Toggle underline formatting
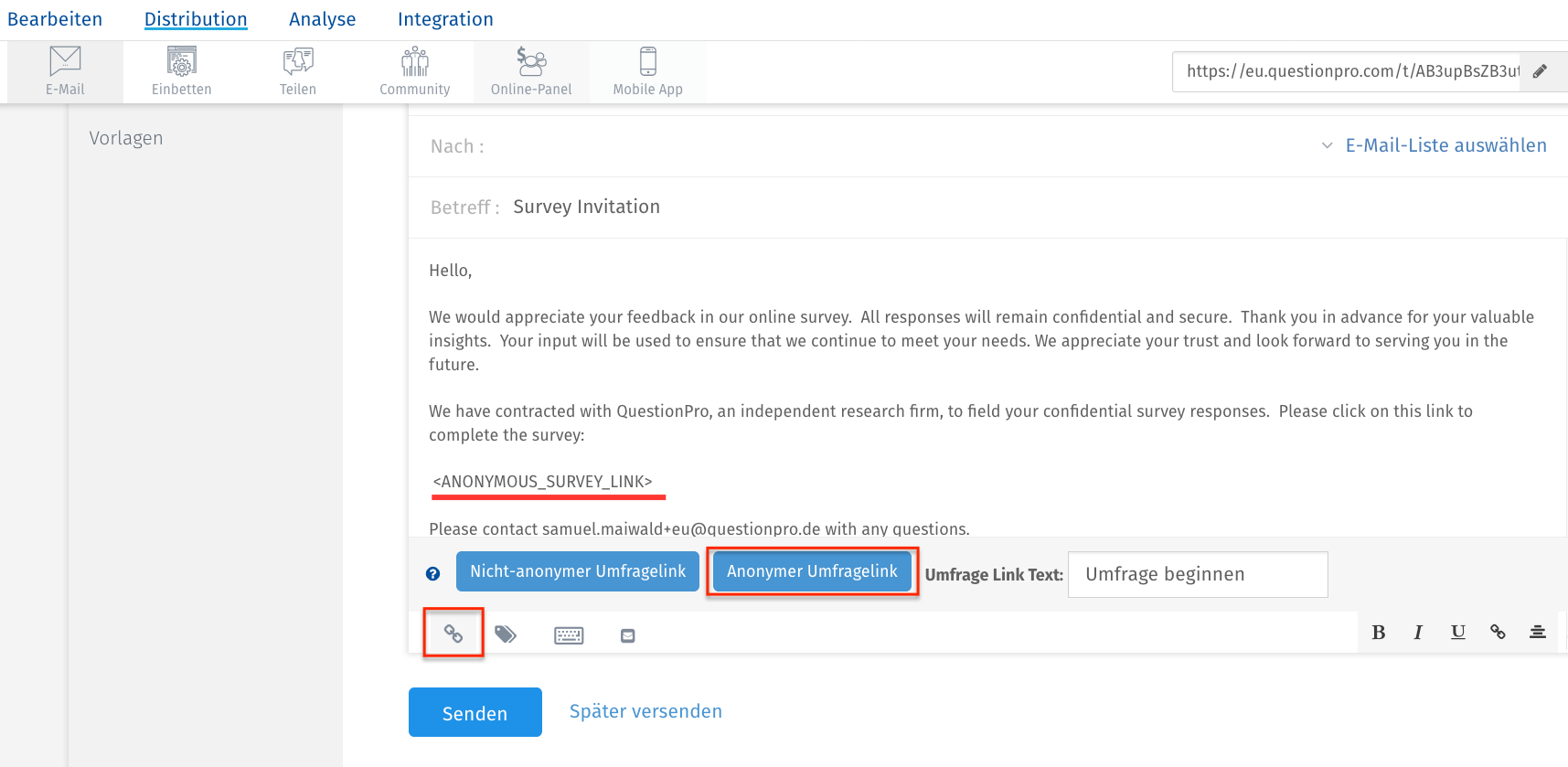1568x767 pixels. (1458, 632)
